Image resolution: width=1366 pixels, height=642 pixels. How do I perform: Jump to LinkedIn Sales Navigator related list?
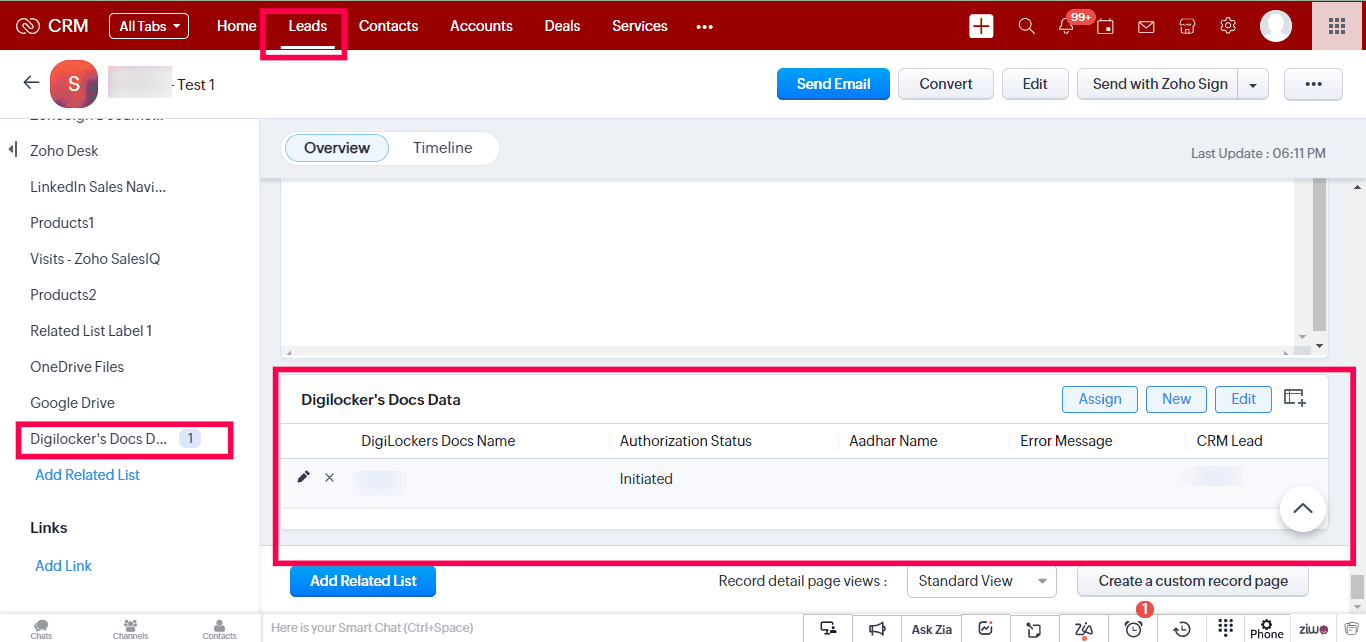[98, 187]
